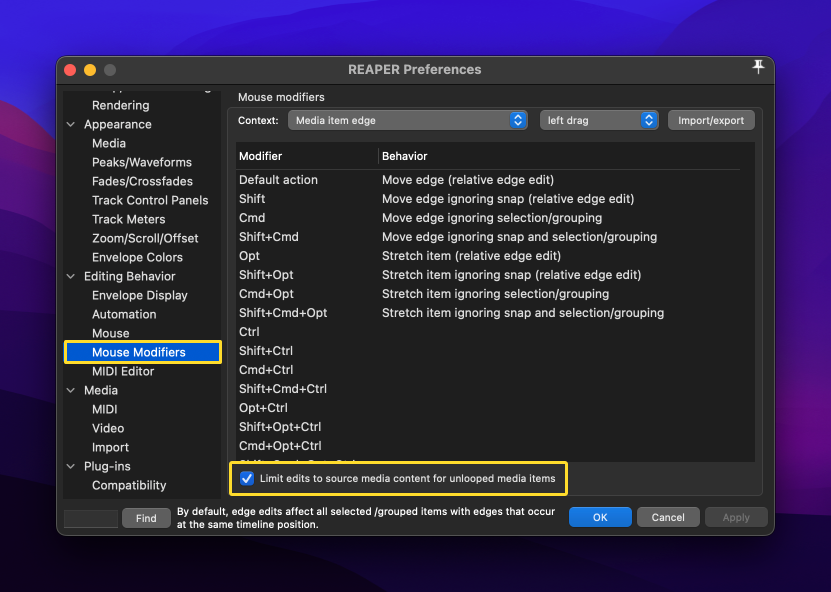Select the Appearance category label
The width and height of the screenshot is (831, 592).
118,125
